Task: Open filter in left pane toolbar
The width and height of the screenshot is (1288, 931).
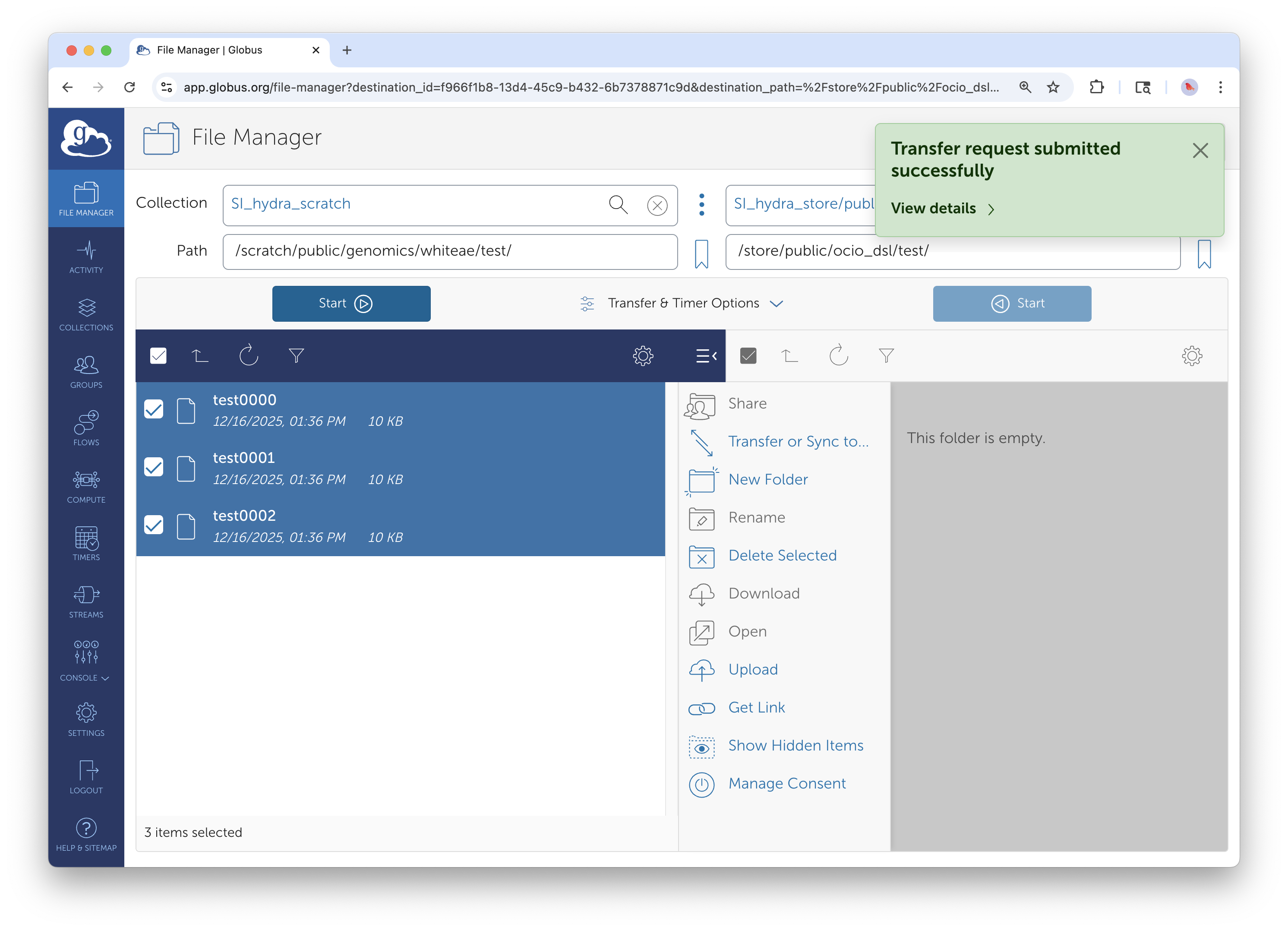Action: coord(296,355)
